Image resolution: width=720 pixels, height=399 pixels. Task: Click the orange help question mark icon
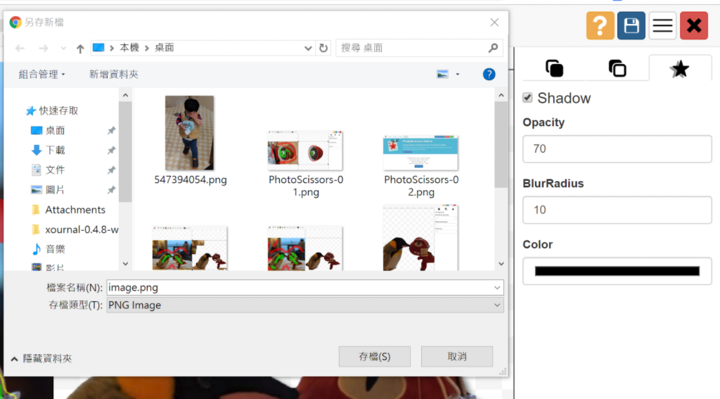click(600, 26)
